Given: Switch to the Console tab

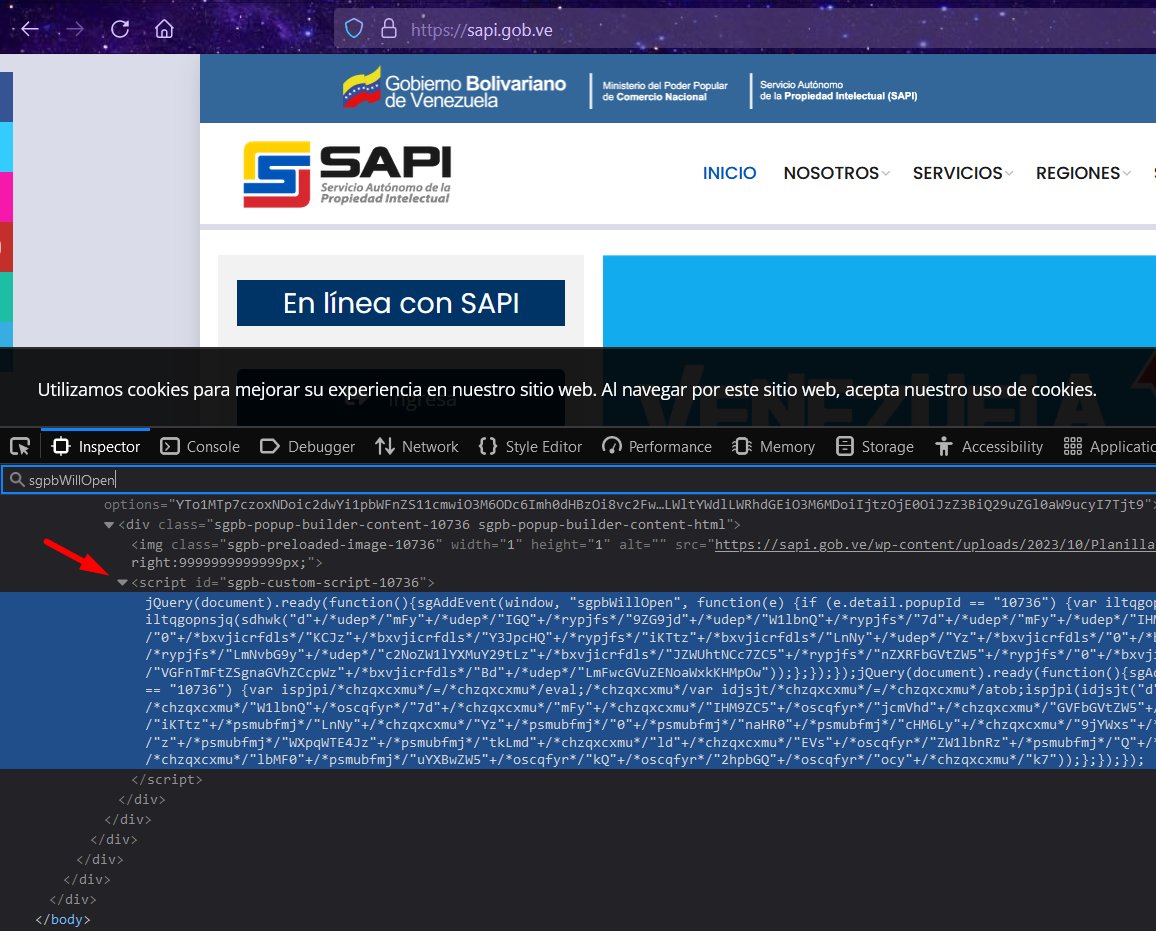Looking at the screenshot, I should (201, 446).
